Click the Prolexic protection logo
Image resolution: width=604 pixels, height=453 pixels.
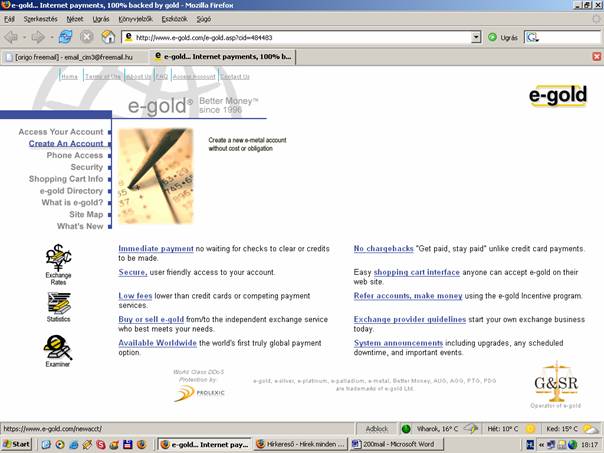(197, 393)
